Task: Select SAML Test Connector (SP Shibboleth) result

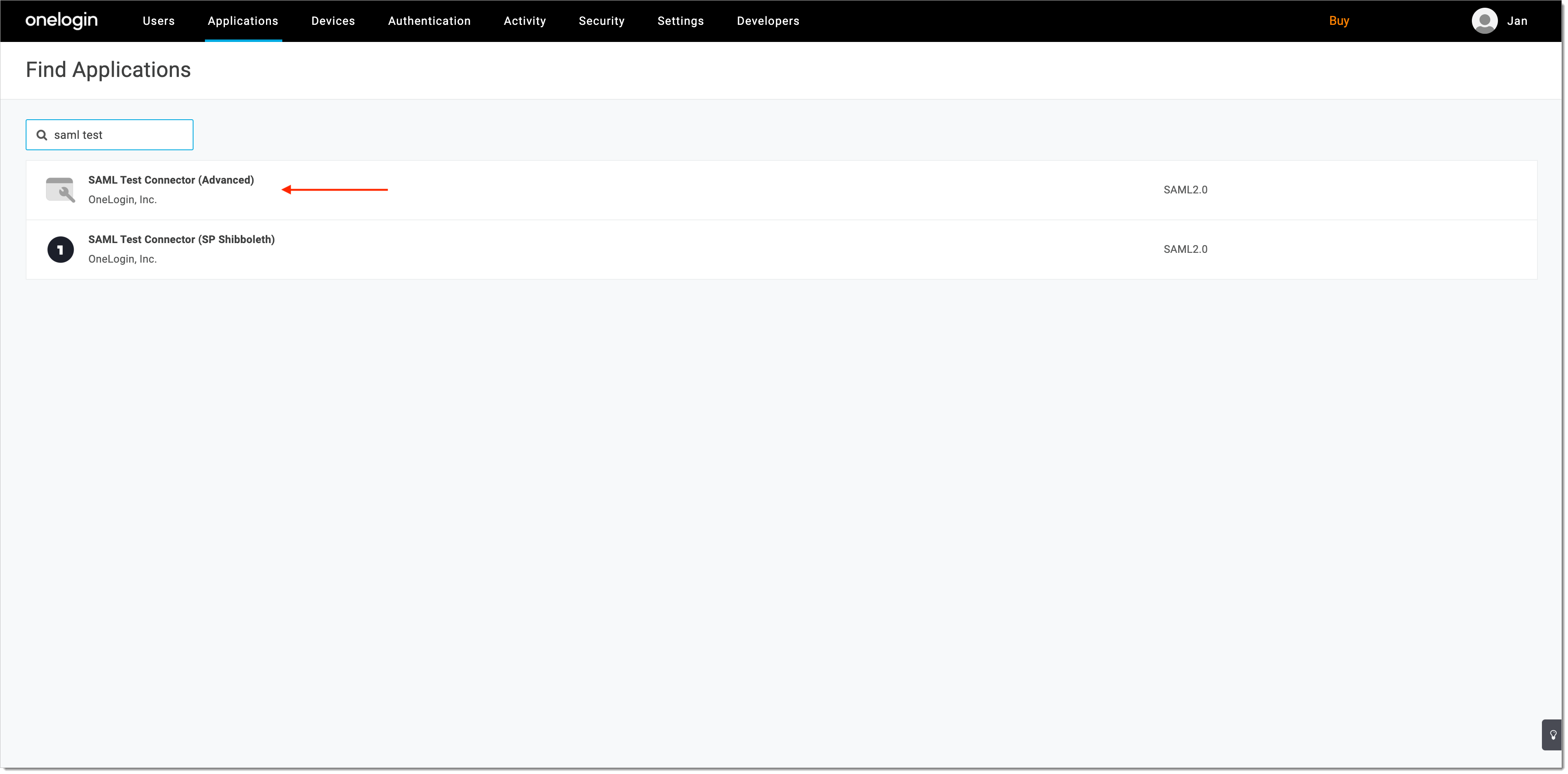Action: point(181,239)
